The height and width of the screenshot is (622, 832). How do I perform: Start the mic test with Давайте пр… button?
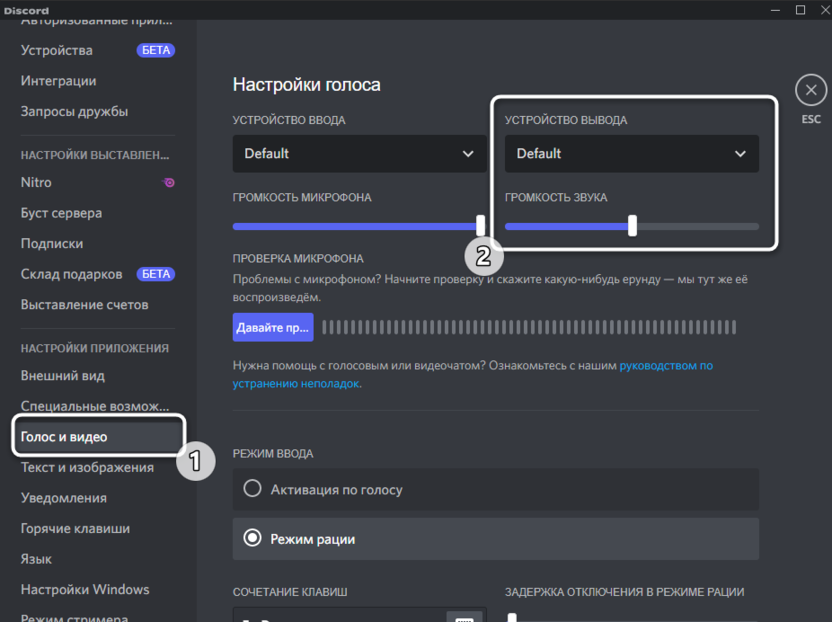pos(273,327)
